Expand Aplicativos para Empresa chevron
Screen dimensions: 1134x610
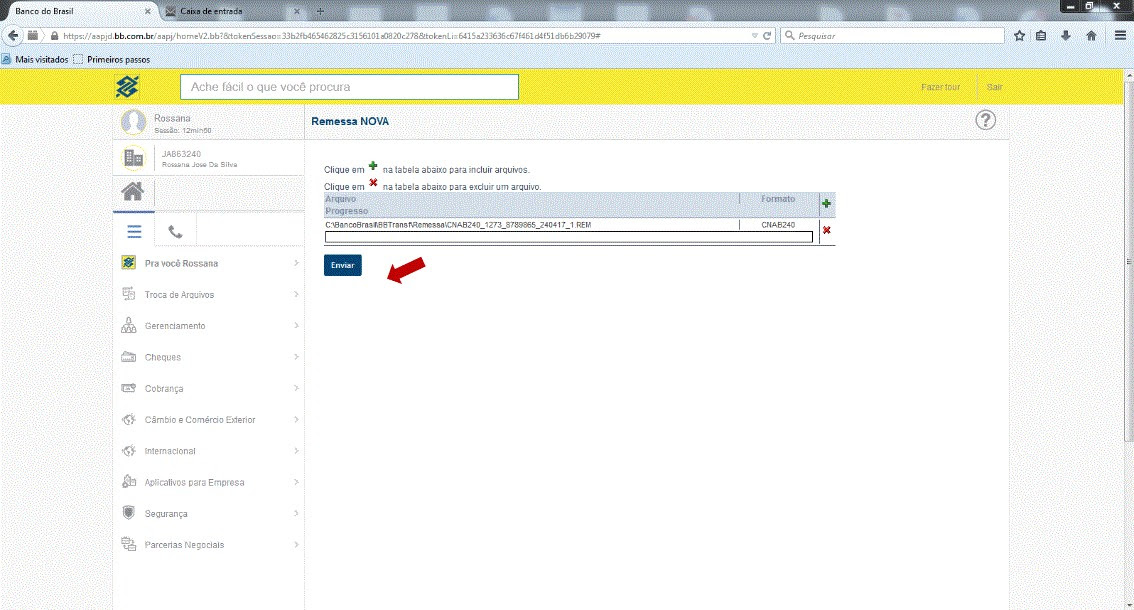296,482
